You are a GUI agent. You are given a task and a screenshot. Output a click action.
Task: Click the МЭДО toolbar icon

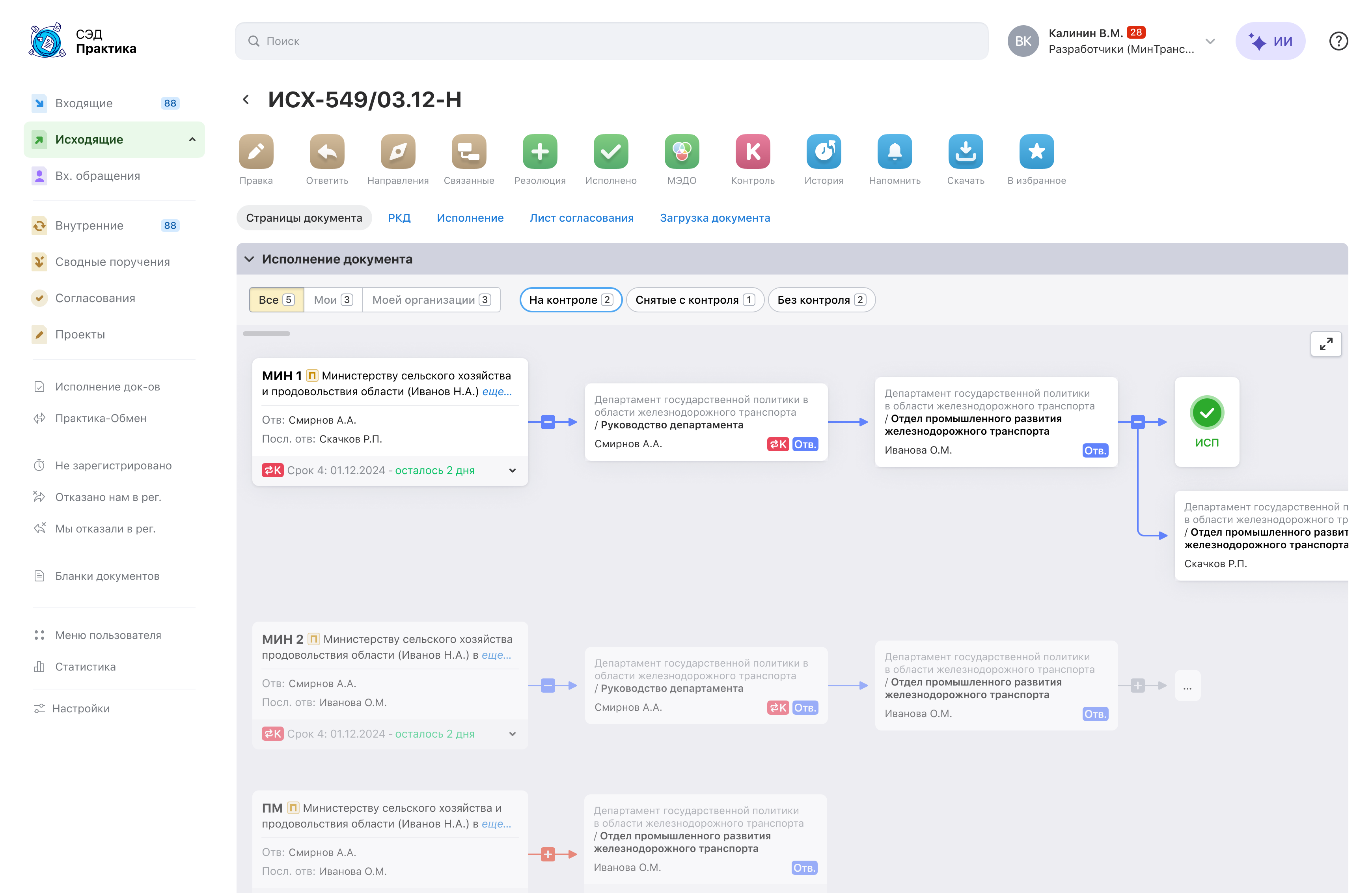click(681, 152)
